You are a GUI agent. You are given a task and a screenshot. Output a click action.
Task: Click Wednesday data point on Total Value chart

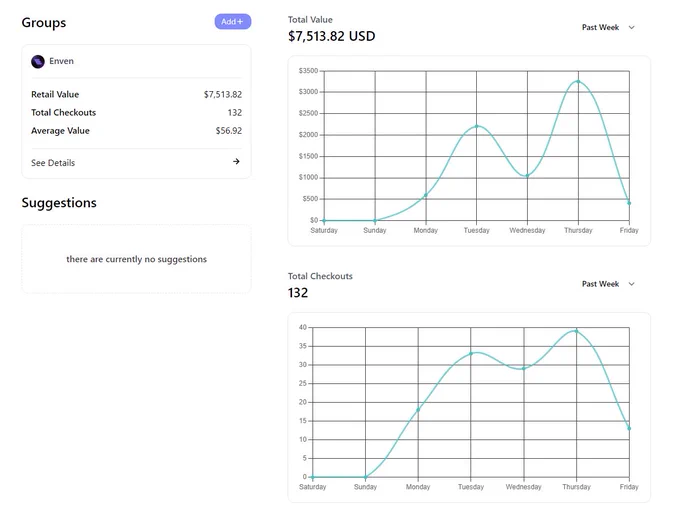[x=527, y=176]
